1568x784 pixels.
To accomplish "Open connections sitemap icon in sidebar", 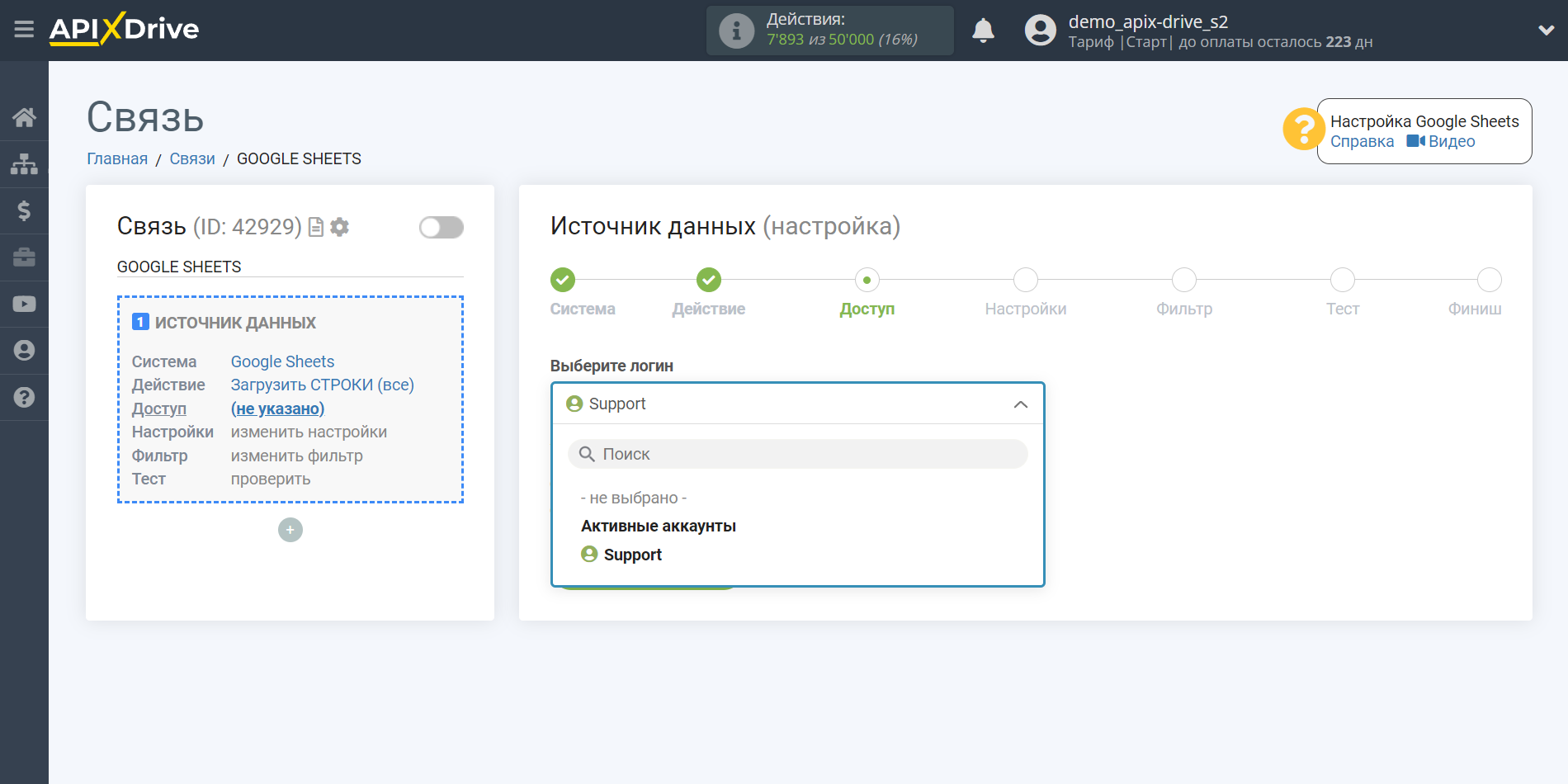I will click(24, 164).
